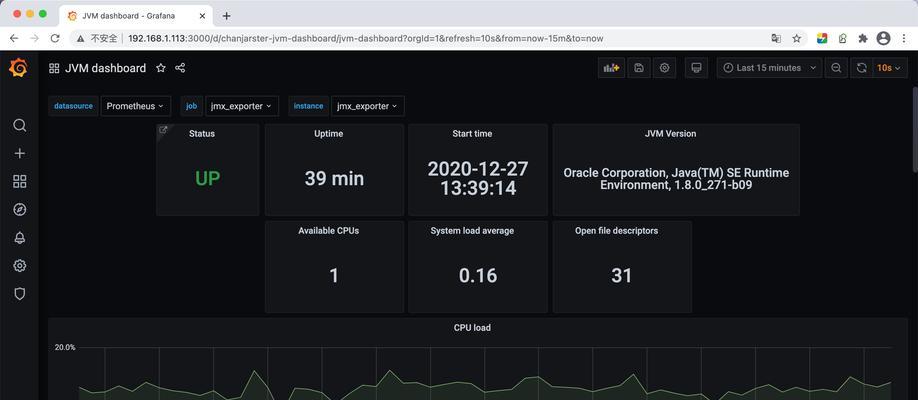Click the Uptime panel title

tap(328, 134)
